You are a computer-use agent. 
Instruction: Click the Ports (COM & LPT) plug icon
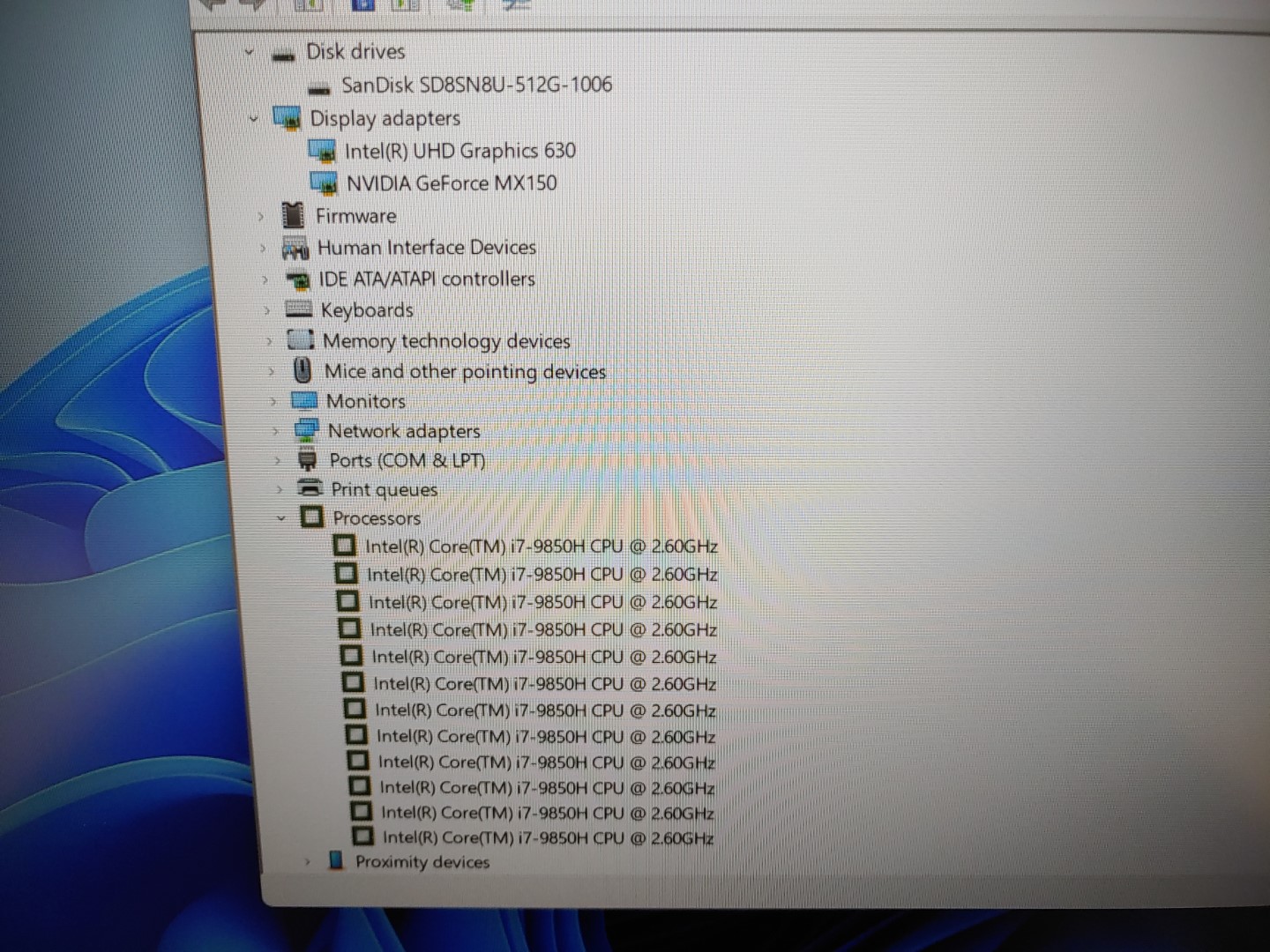(x=307, y=460)
